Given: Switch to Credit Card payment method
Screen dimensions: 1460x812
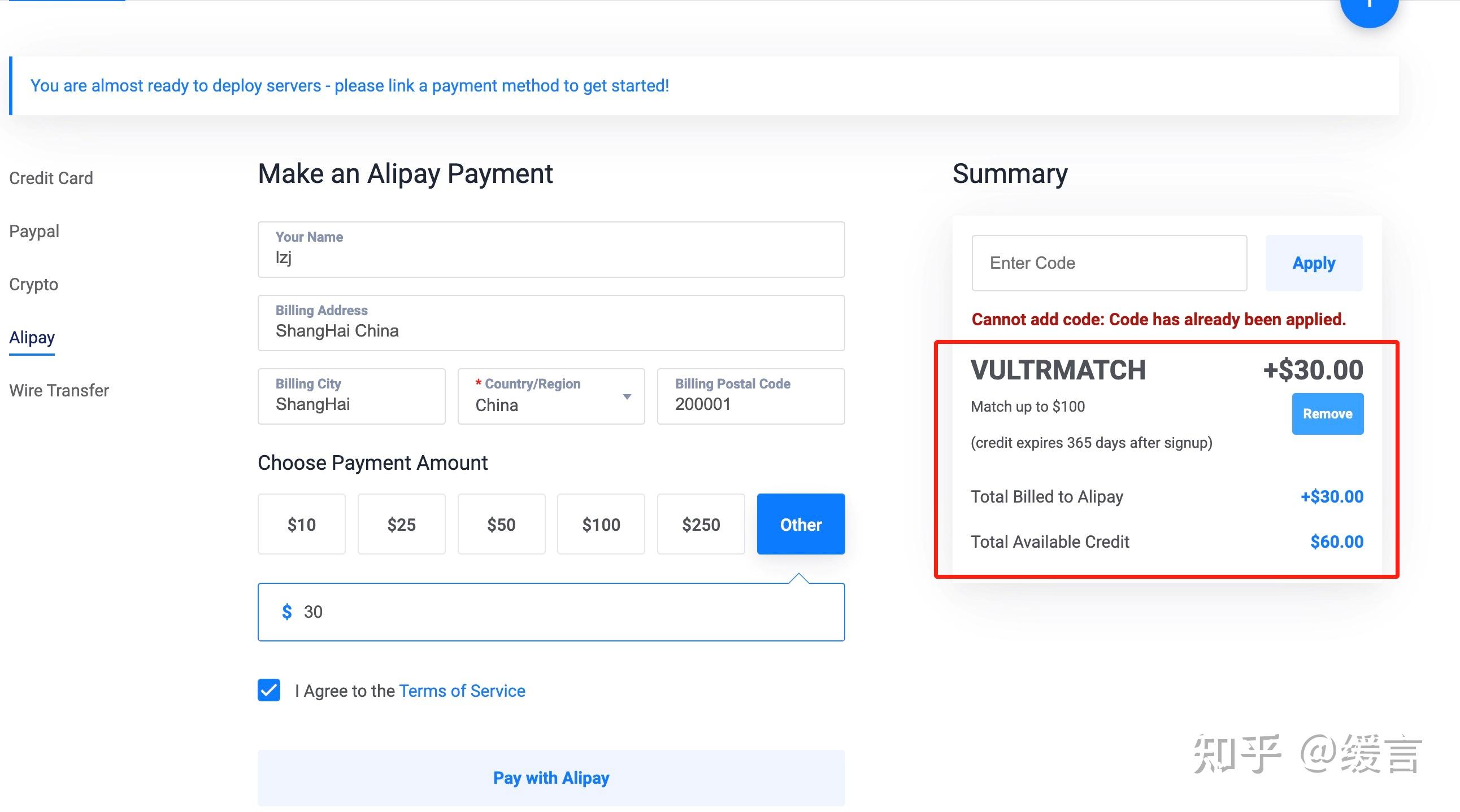Looking at the screenshot, I should 51,178.
